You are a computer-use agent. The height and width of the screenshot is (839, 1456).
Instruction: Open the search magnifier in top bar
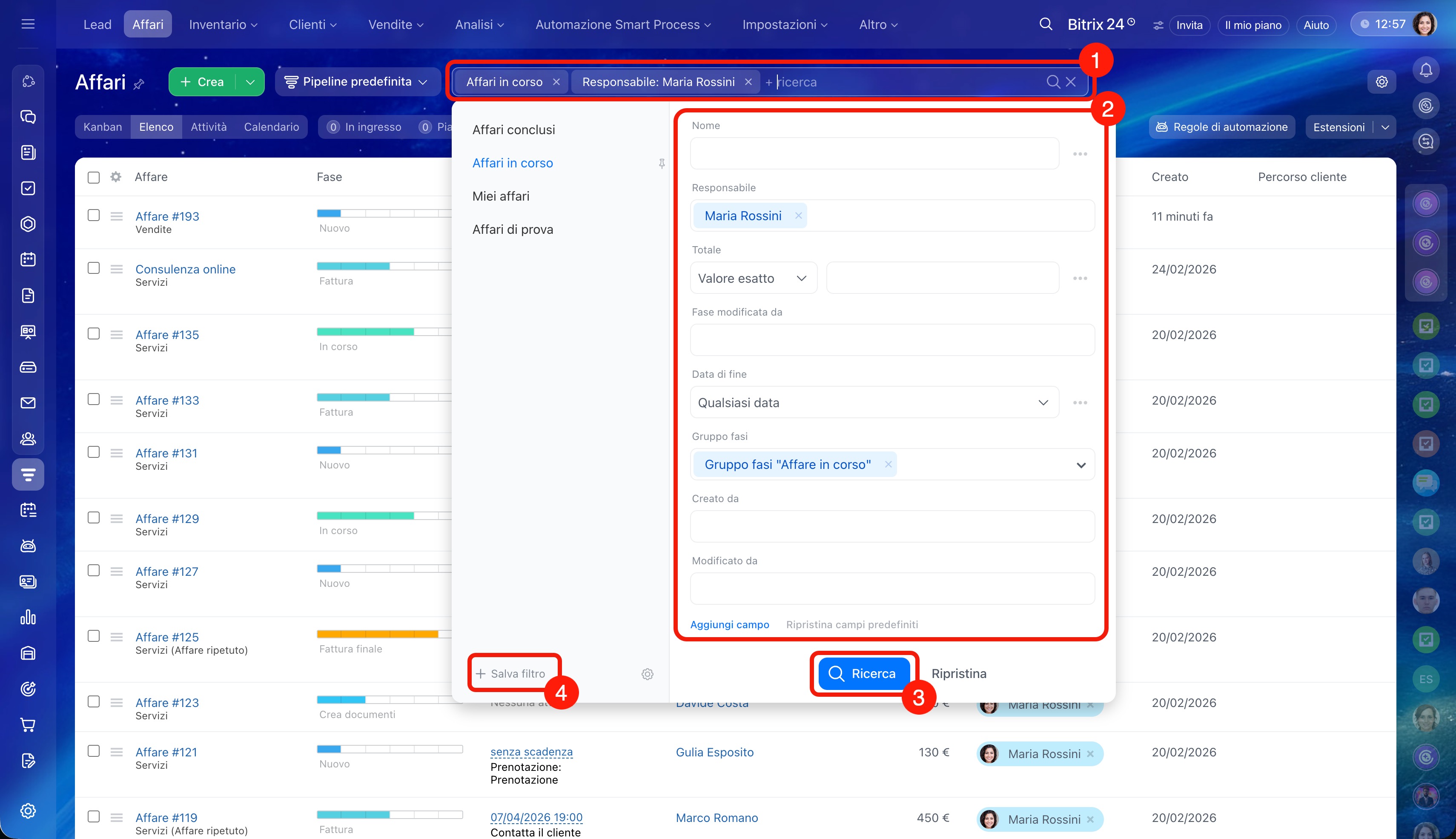[1045, 24]
